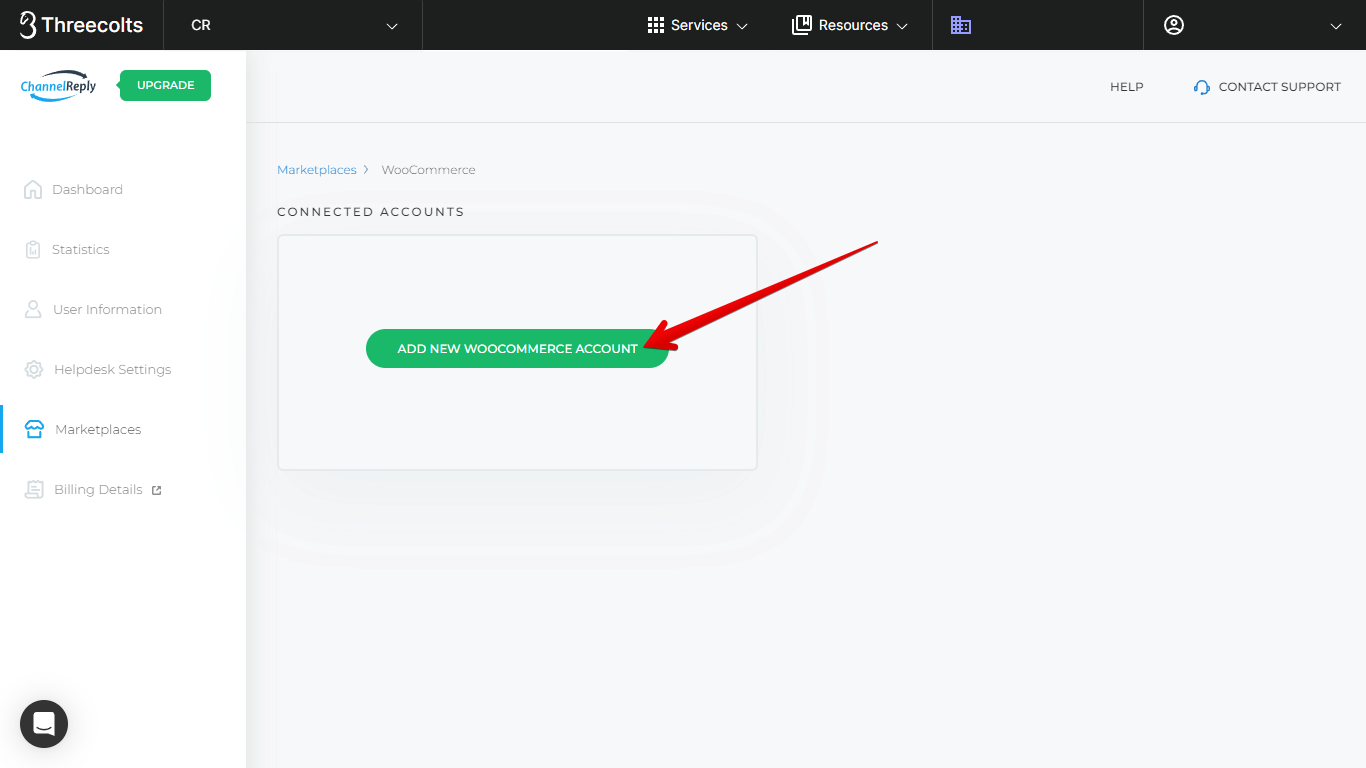Click the WooCommerce breadcrumb text
Viewport: 1366px width, 768px height.
428,170
